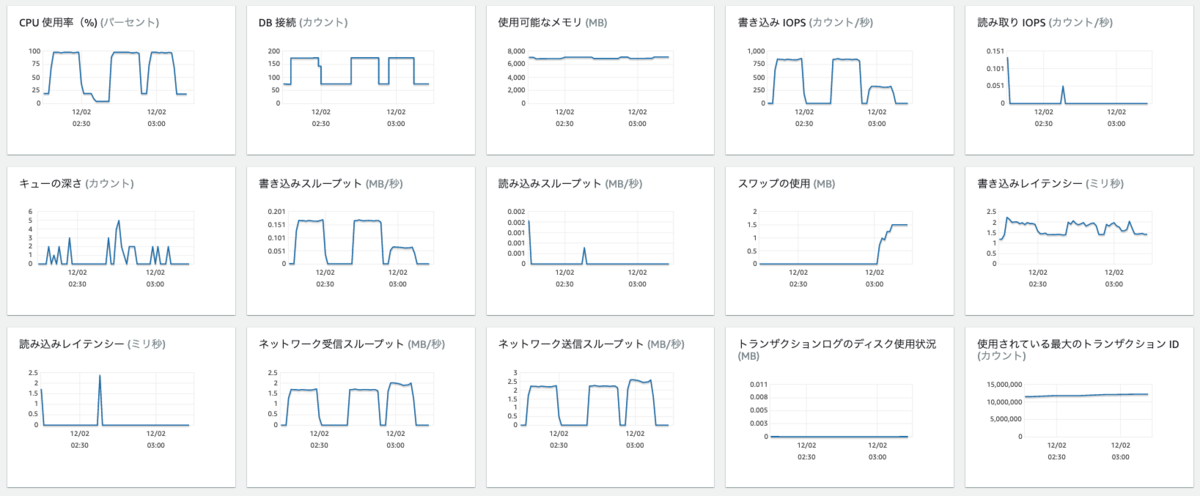Image resolution: width=1200 pixels, height=496 pixels.
Task: Click the title トランザクションログのディスク使用状況 (MB)
Action: [x=837, y=350]
